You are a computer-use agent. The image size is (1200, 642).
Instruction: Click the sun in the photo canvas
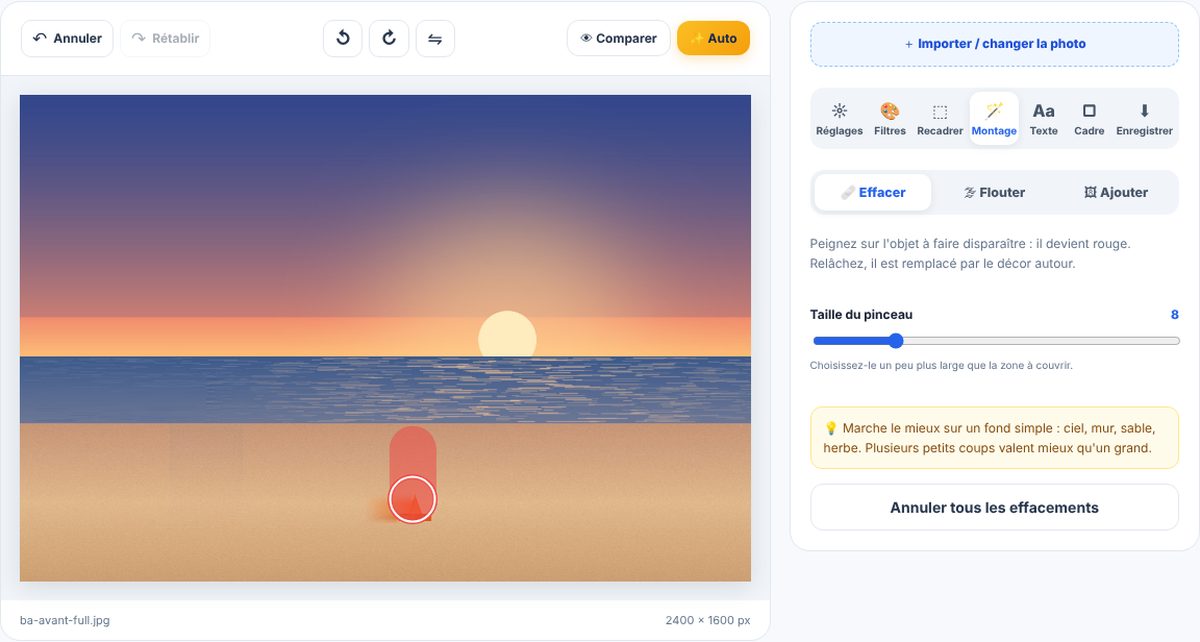508,335
